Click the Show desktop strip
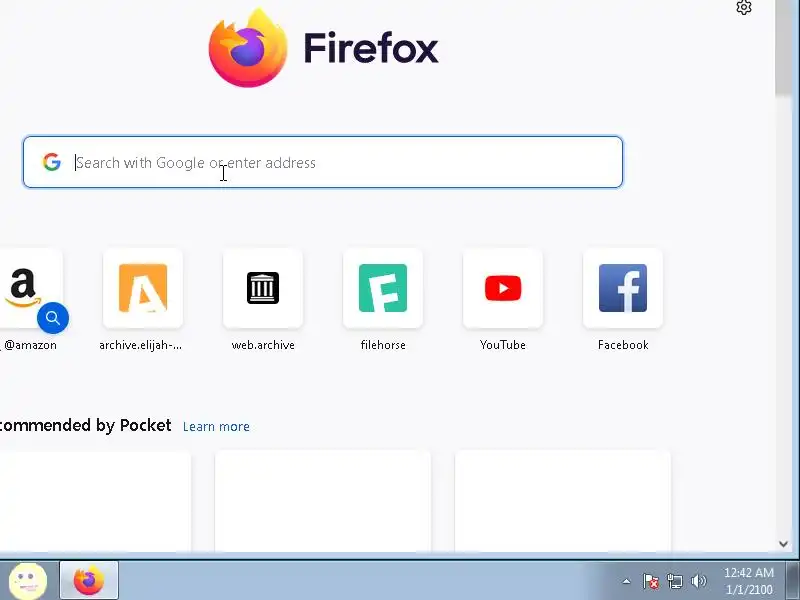The image size is (800, 600). point(793,581)
